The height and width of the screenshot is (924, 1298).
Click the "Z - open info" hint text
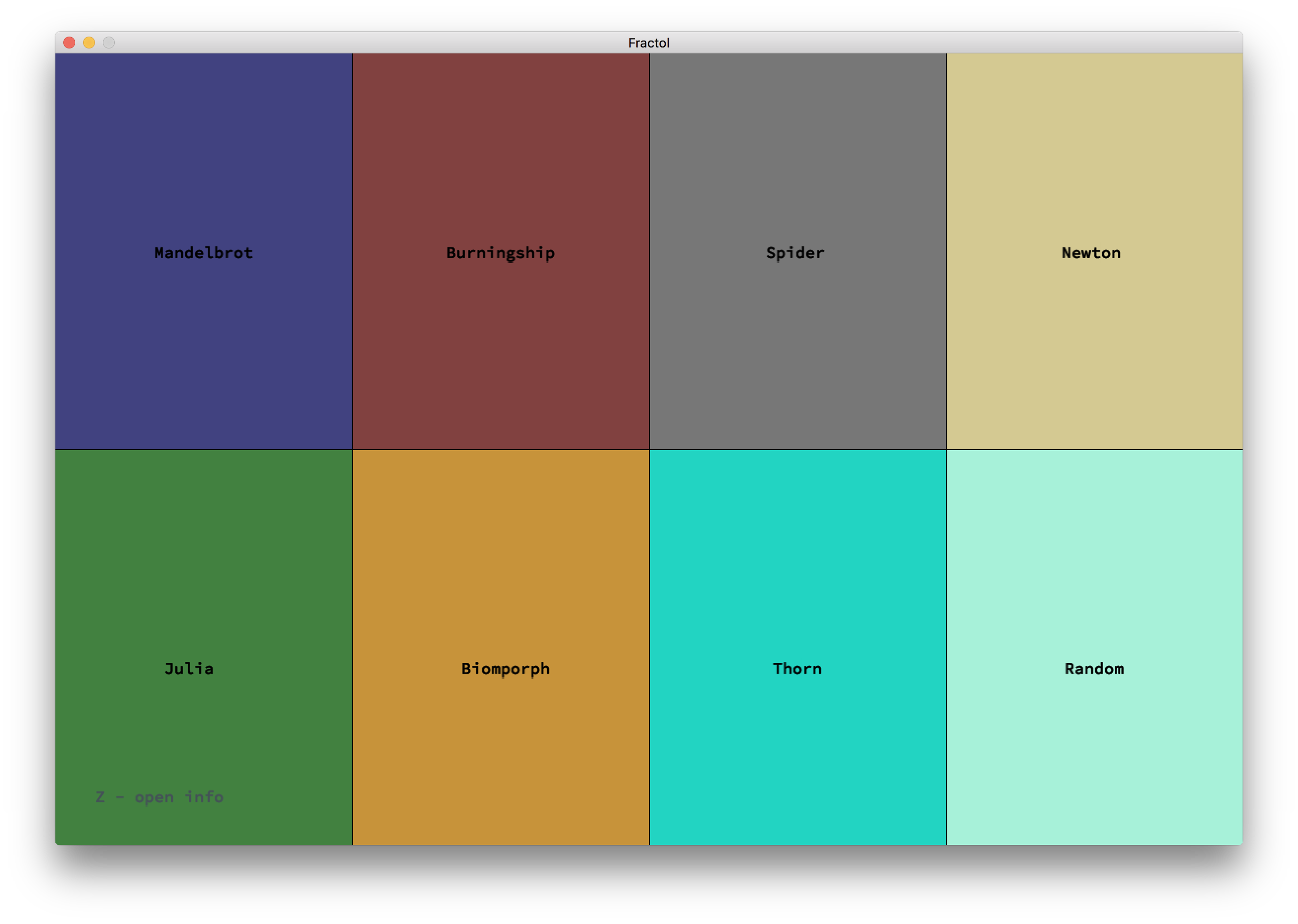point(159,797)
